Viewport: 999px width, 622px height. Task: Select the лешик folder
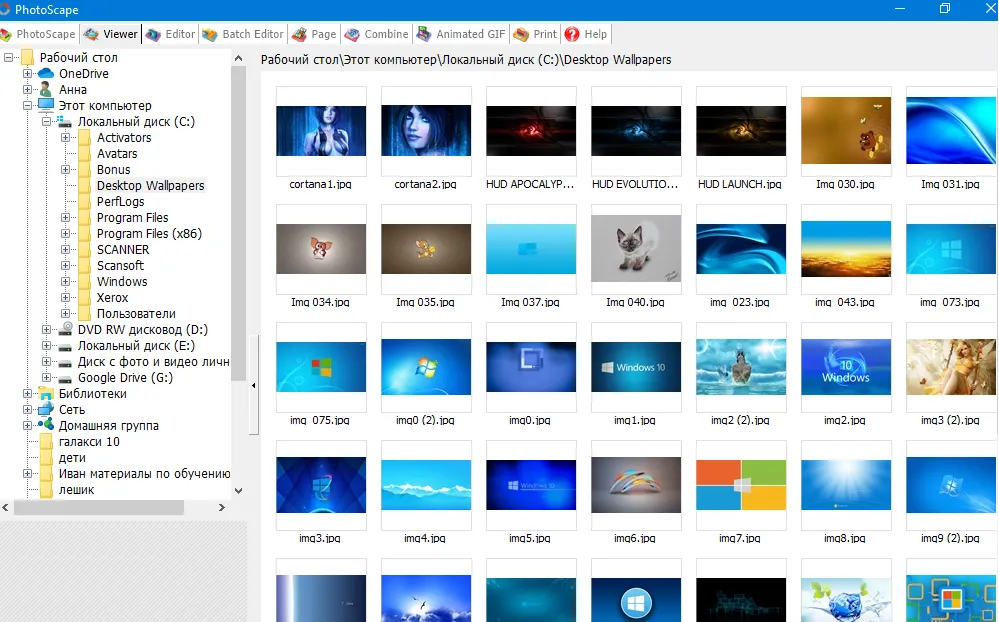coord(76,489)
